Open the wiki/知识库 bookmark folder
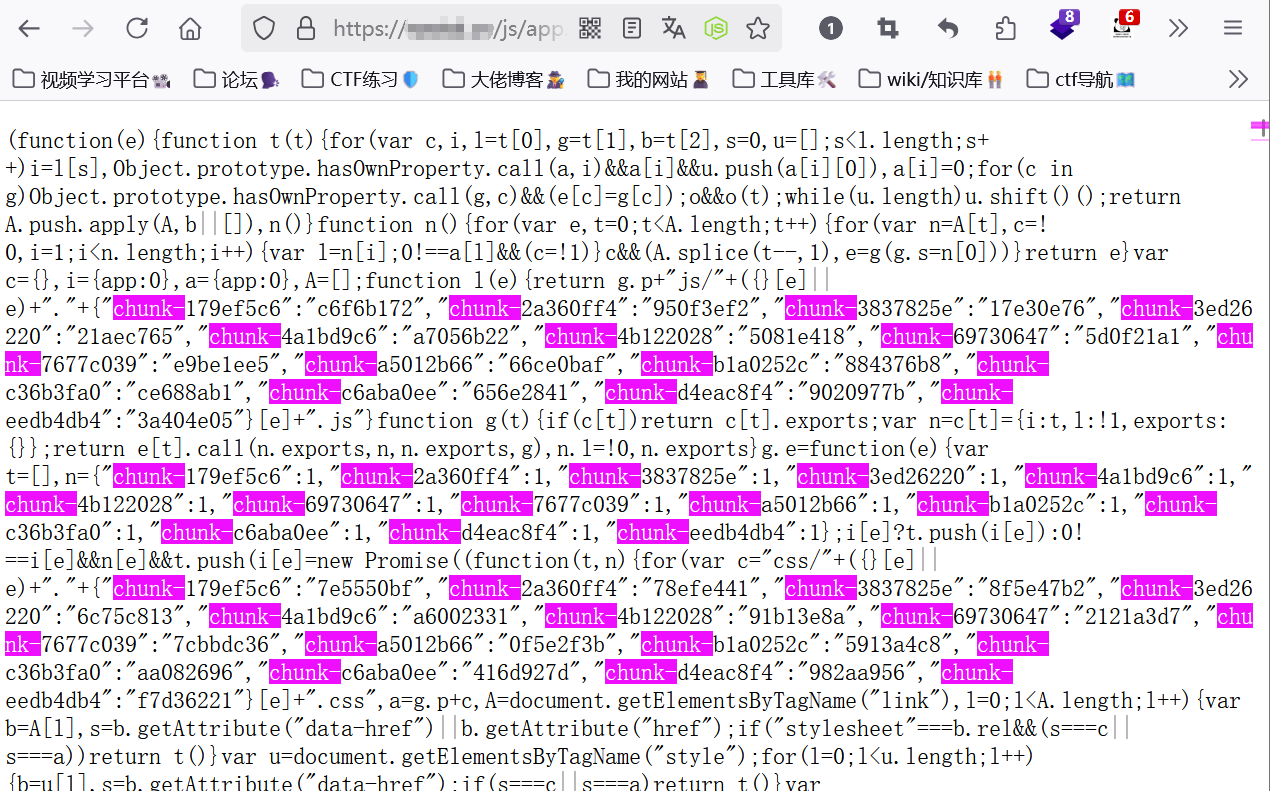Image resolution: width=1270 pixels, height=791 pixels. pyautogui.click(x=932, y=79)
